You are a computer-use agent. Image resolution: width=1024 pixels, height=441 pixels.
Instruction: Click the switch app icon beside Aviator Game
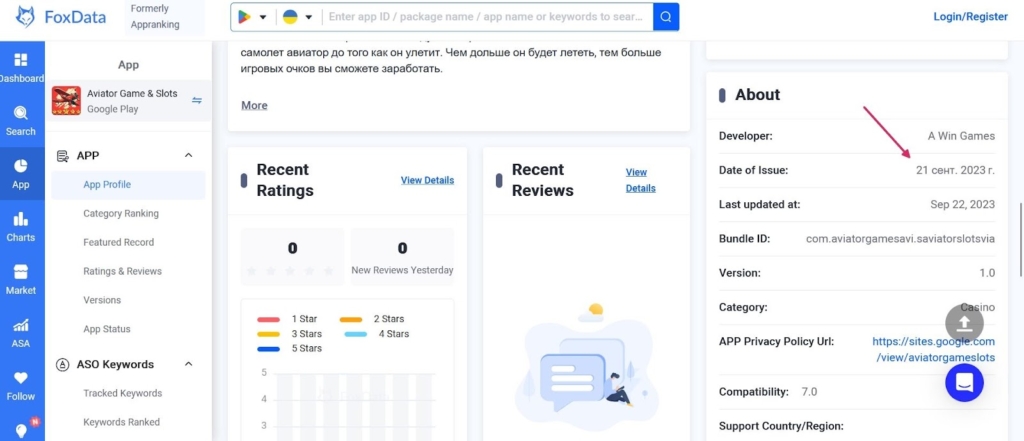point(197,100)
